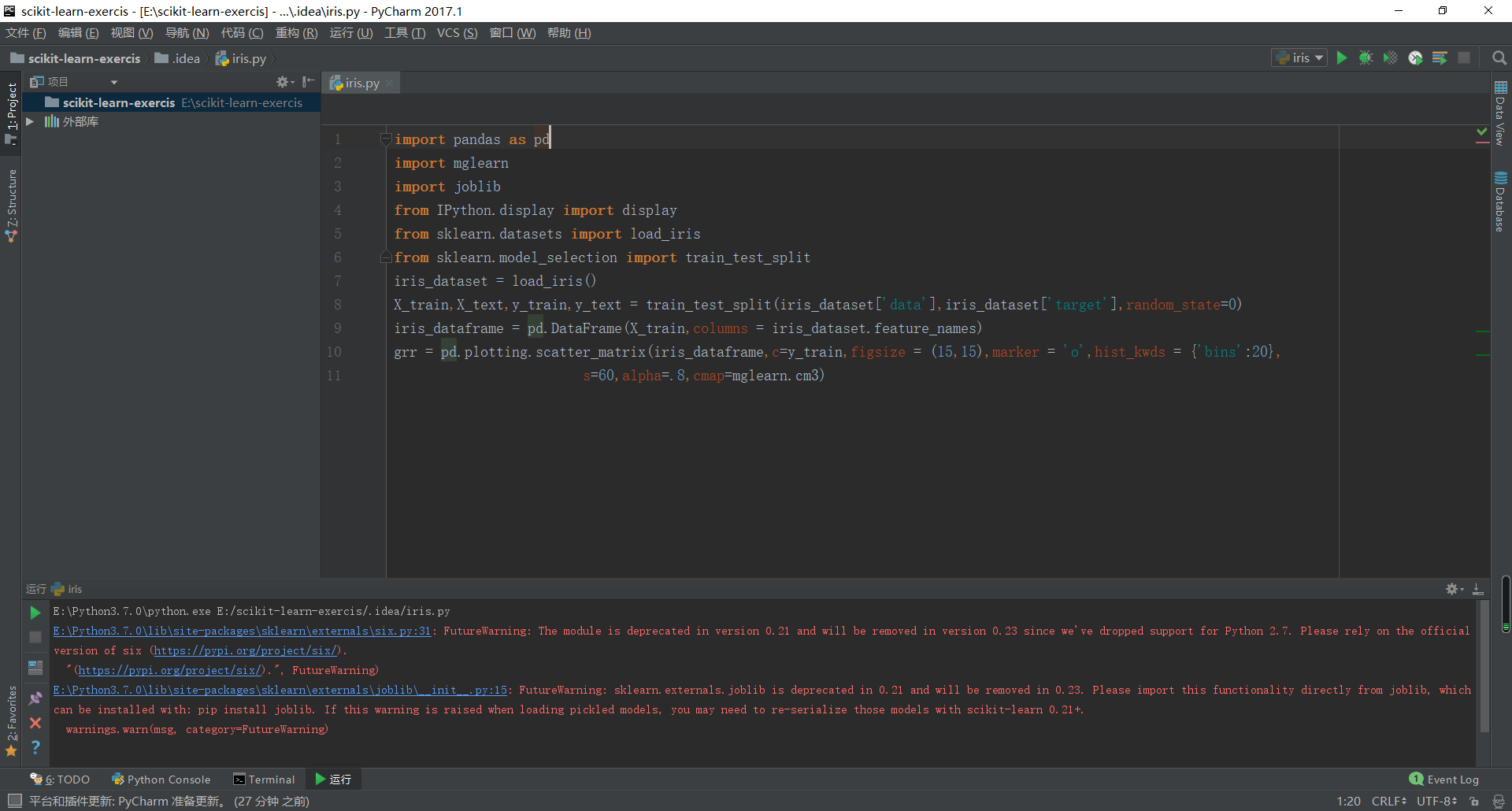Open the Database side panel
Screen dimensions: 1512x811
(1500, 202)
